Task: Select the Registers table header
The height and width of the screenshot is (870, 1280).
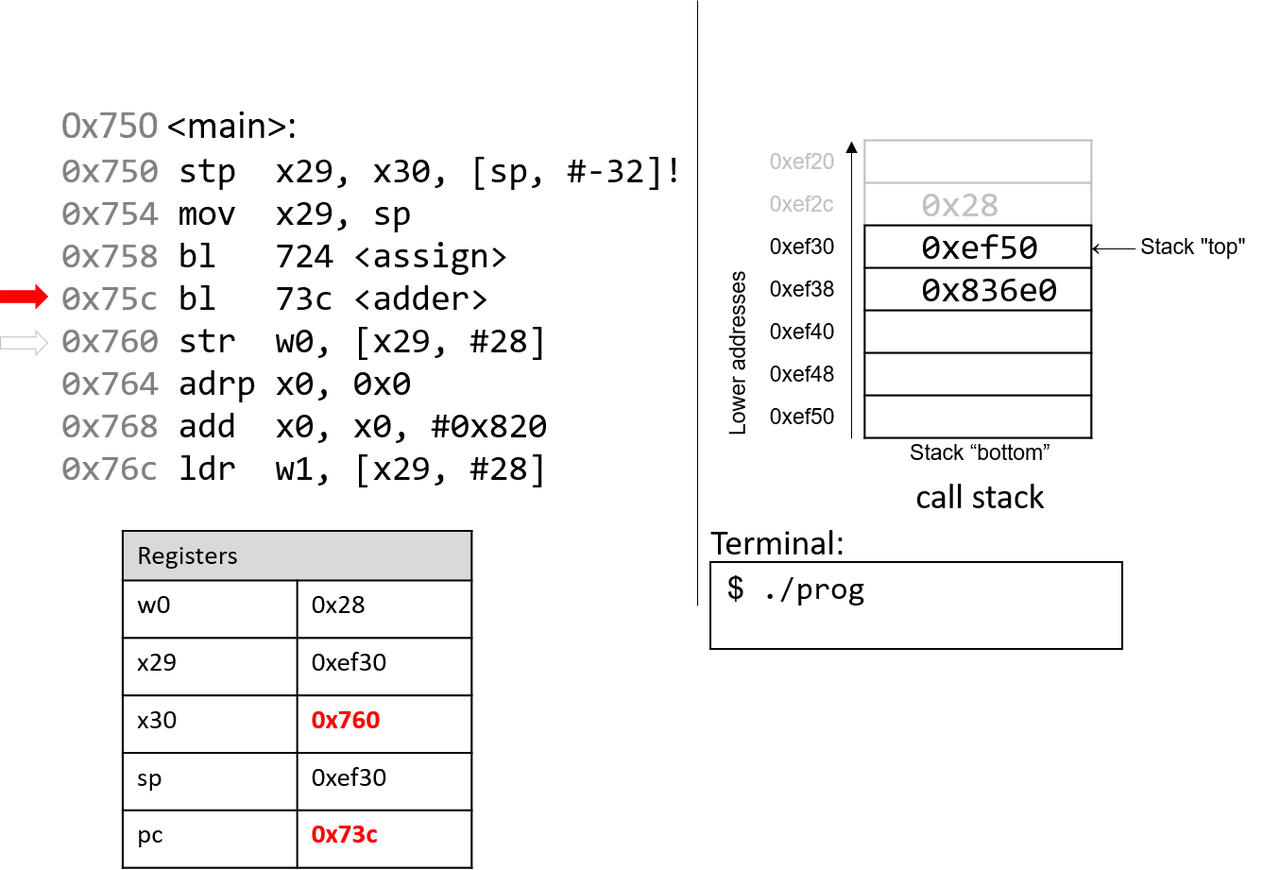Action: point(297,556)
